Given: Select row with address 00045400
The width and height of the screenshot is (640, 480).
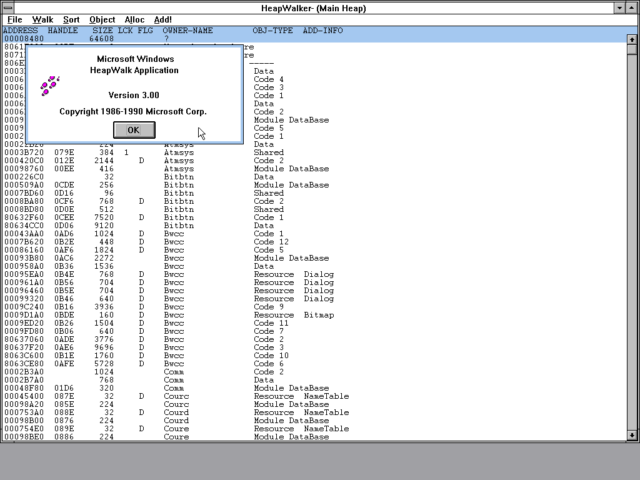Looking at the screenshot, I should [314, 396].
